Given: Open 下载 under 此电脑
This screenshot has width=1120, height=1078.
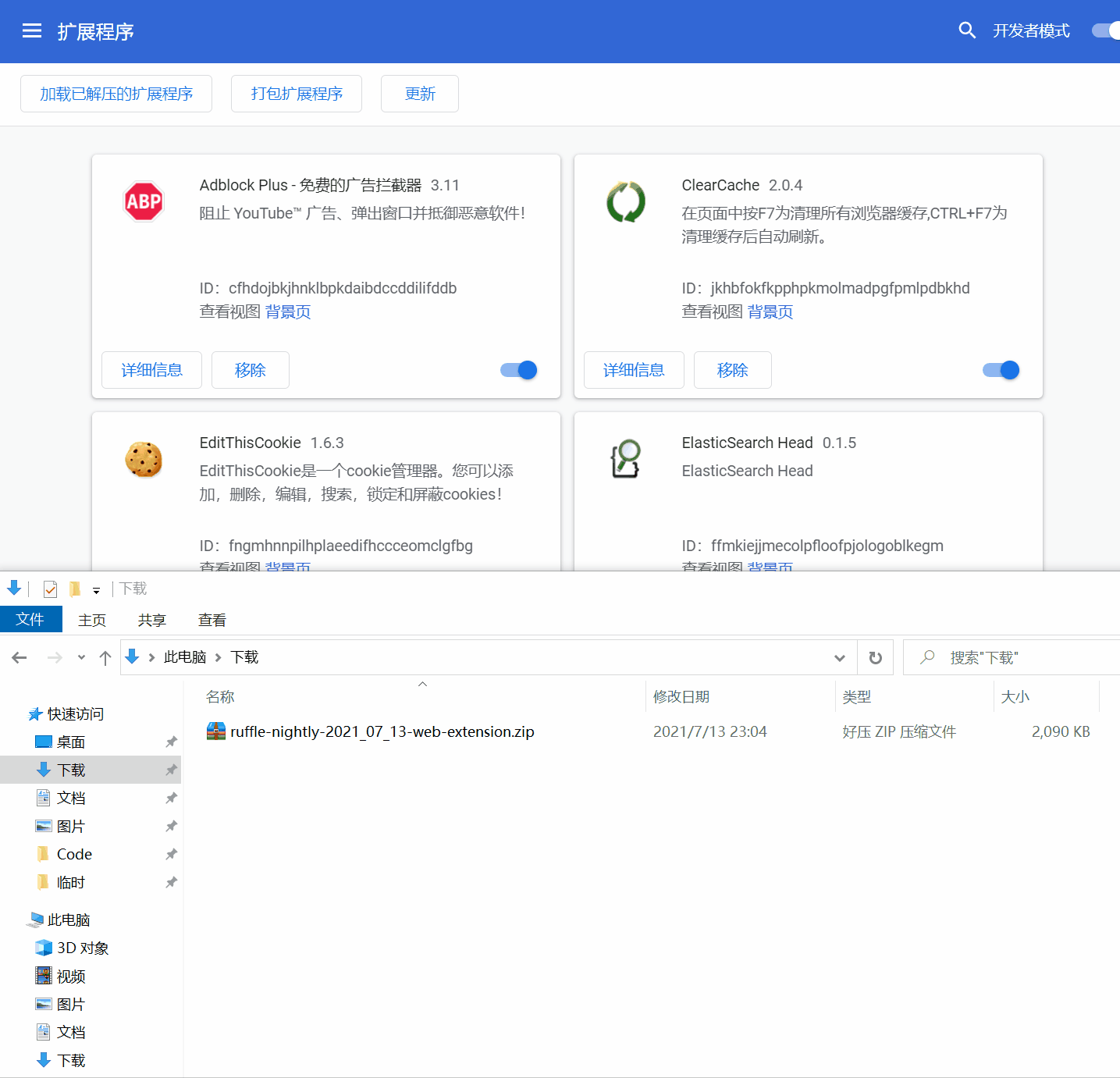Looking at the screenshot, I should pyautogui.click(x=71, y=1060).
